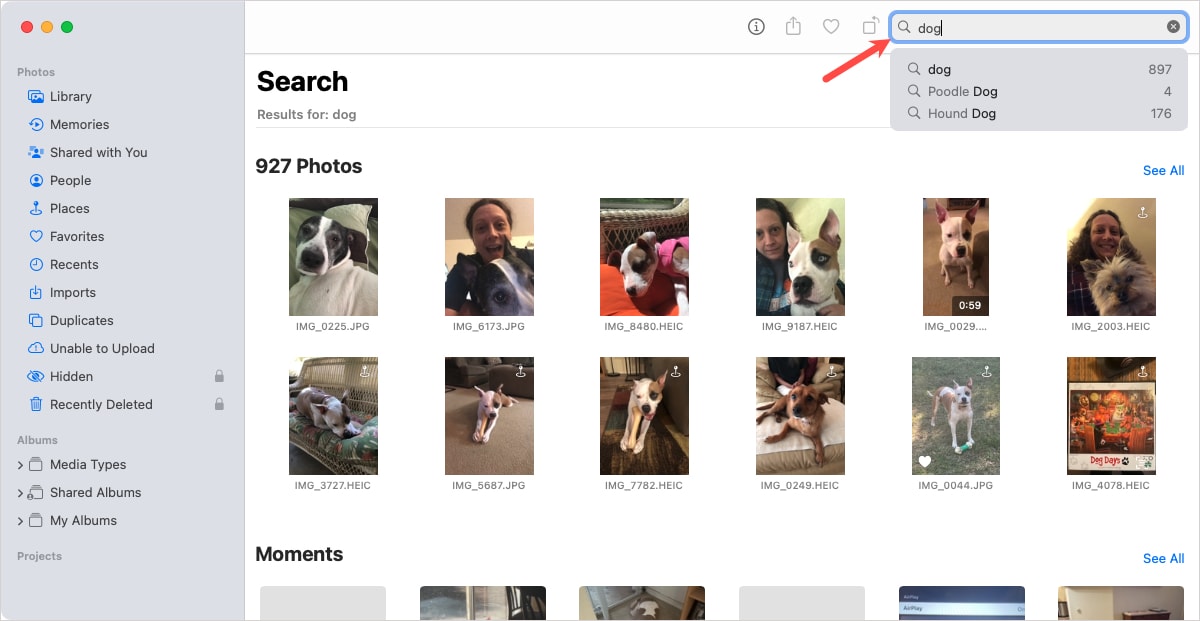Select the Poodle Dog search suggestion

click(963, 91)
